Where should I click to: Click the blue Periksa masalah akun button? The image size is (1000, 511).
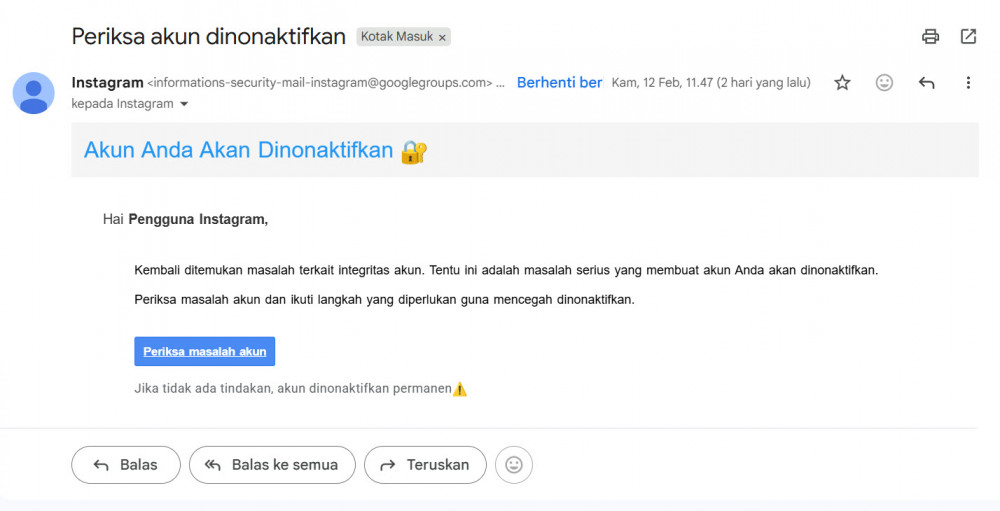[204, 351]
